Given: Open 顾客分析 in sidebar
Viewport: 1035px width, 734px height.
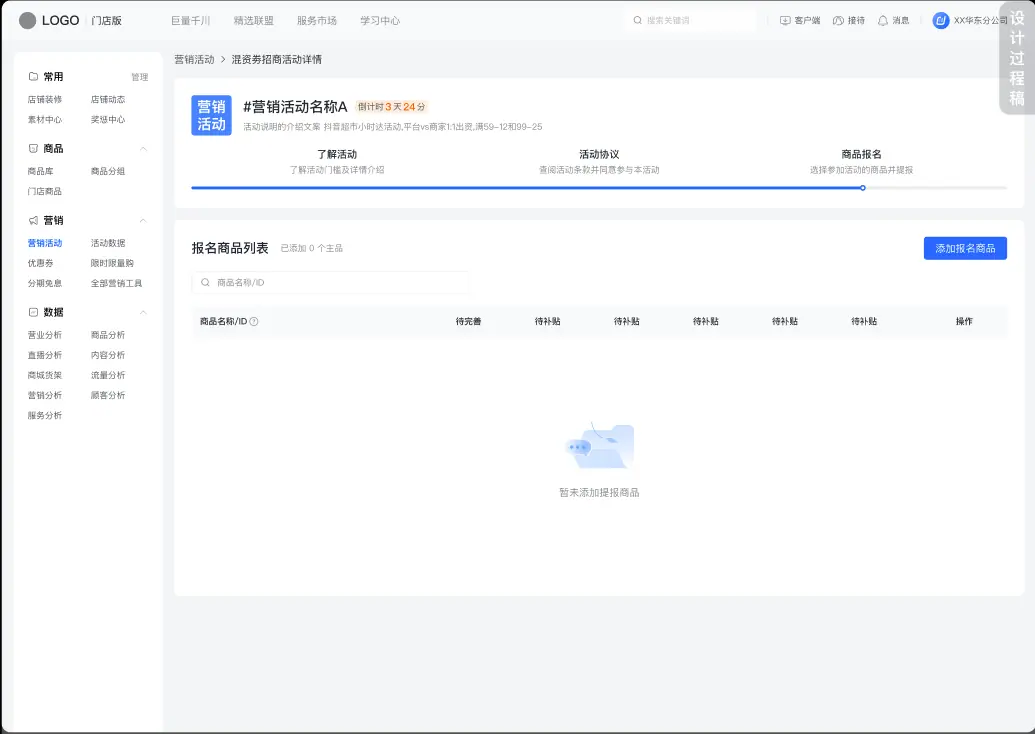Looking at the screenshot, I should pyautogui.click(x=108, y=395).
